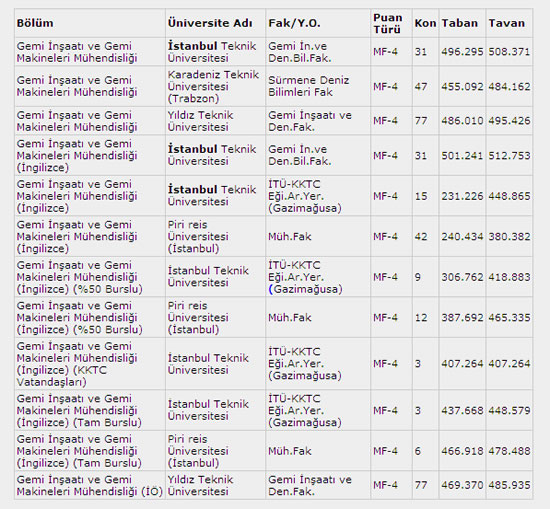Click the 231.226 base score
This screenshot has height=509, width=550.
[462, 196]
